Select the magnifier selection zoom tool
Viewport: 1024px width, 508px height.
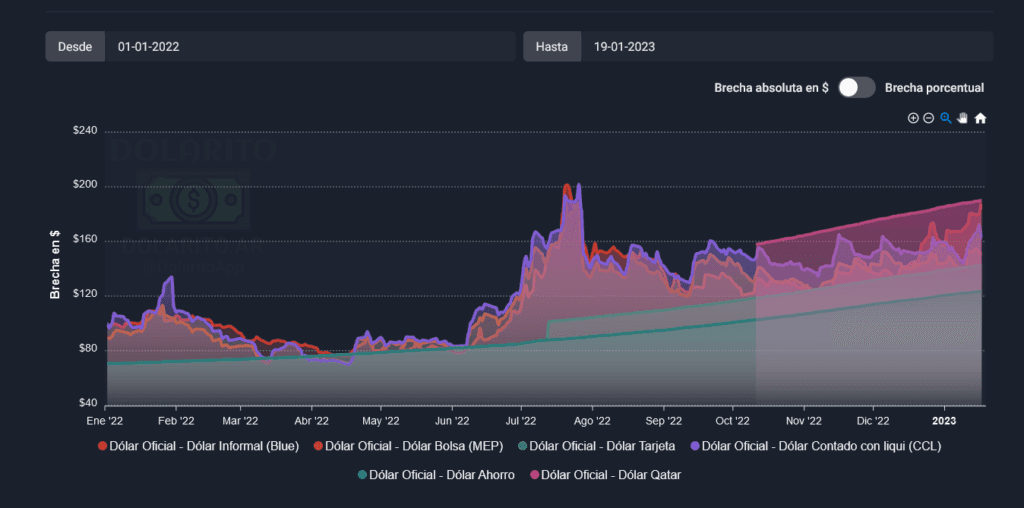click(946, 118)
